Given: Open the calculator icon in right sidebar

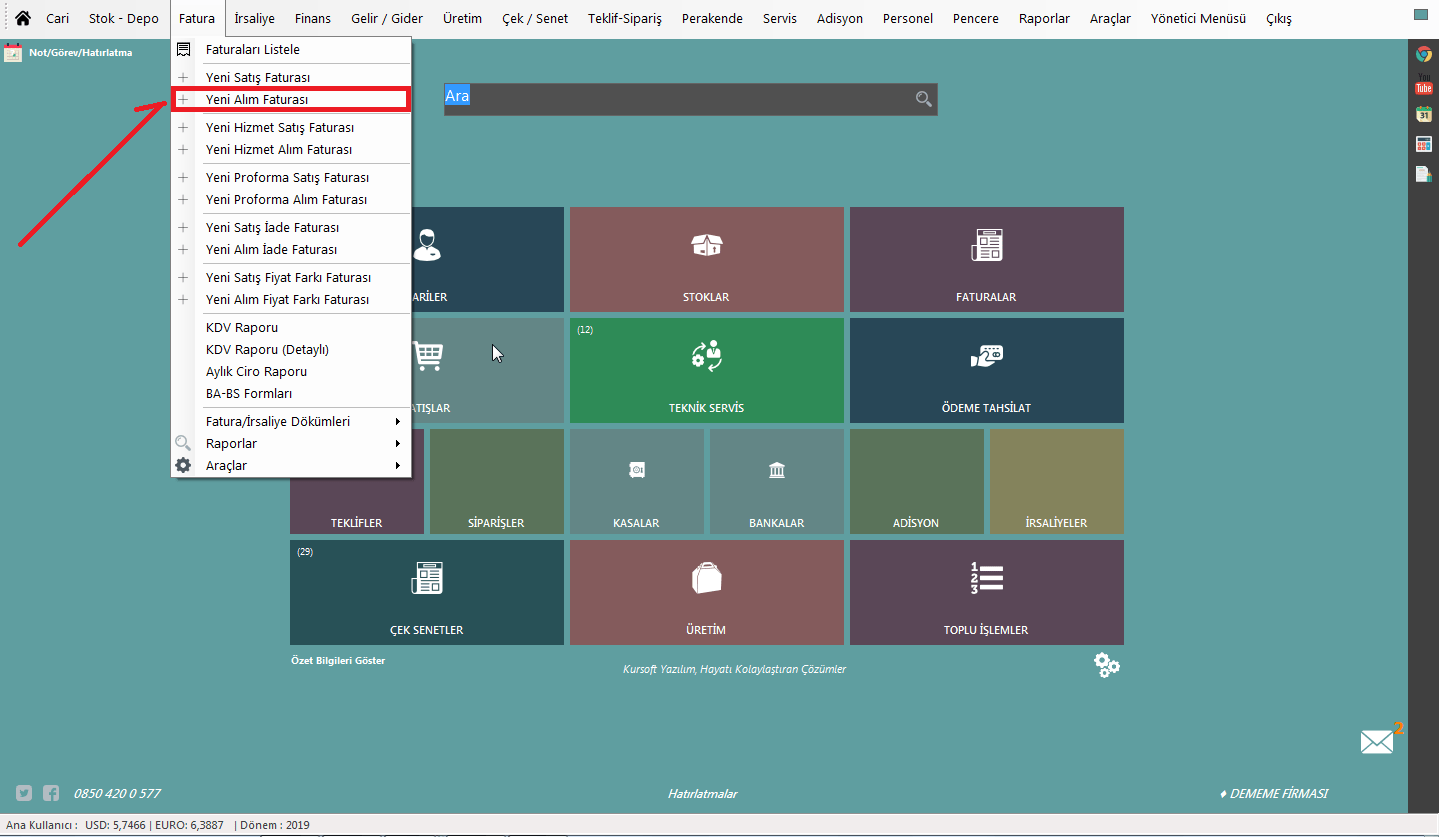Looking at the screenshot, I should click(1423, 144).
